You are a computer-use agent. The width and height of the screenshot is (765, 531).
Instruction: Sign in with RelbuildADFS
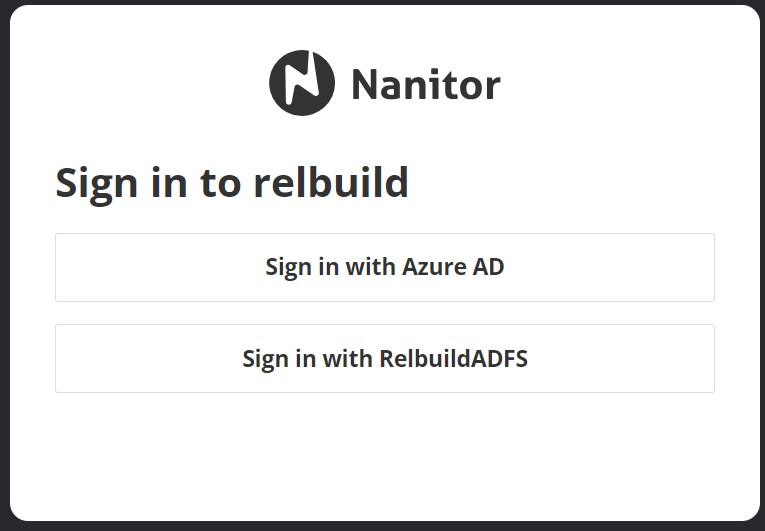[384, 358]
